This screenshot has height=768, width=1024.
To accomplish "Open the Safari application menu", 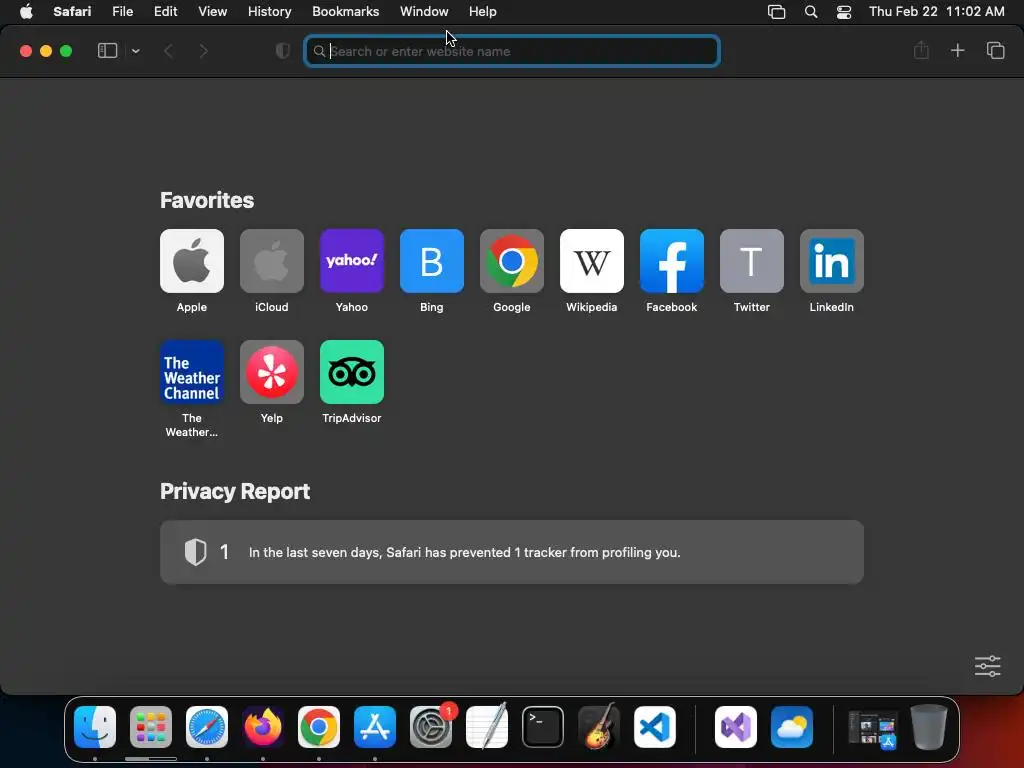I will coord(72,12).
